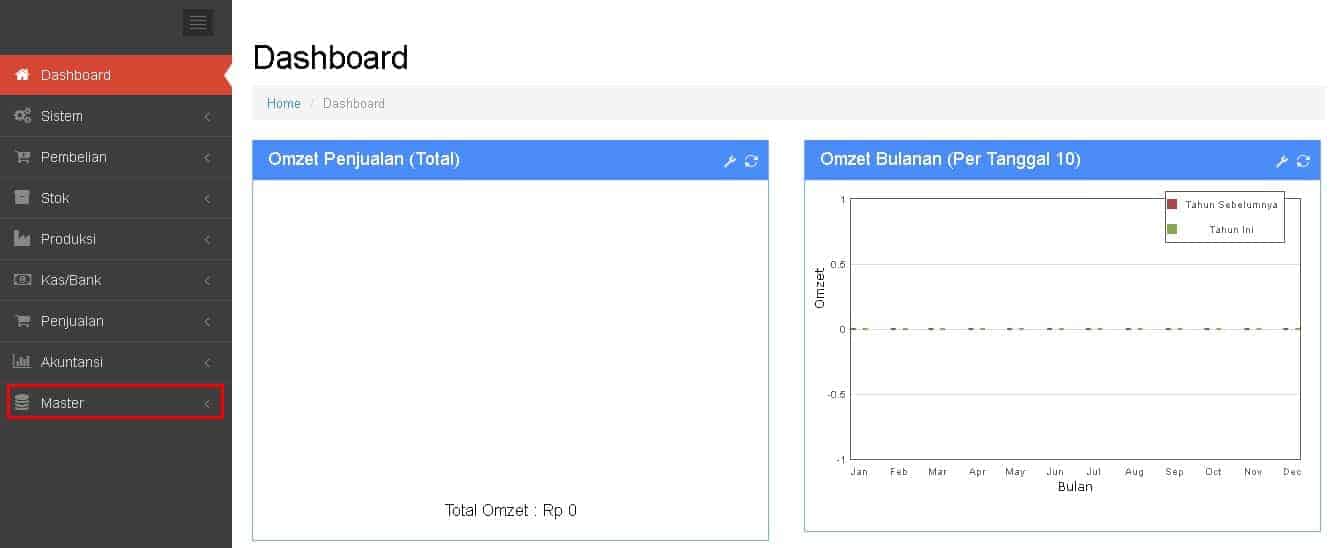Click the Produksi factory icon
The width and height of the screenshot is (1344, 548).
[22, 239]
